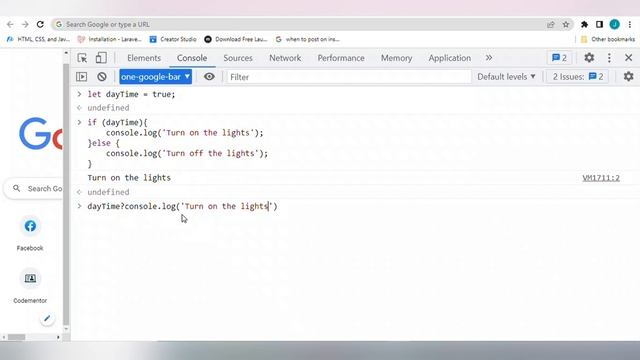
Task: Activate the inspect element picker
Action: point(82,58)
